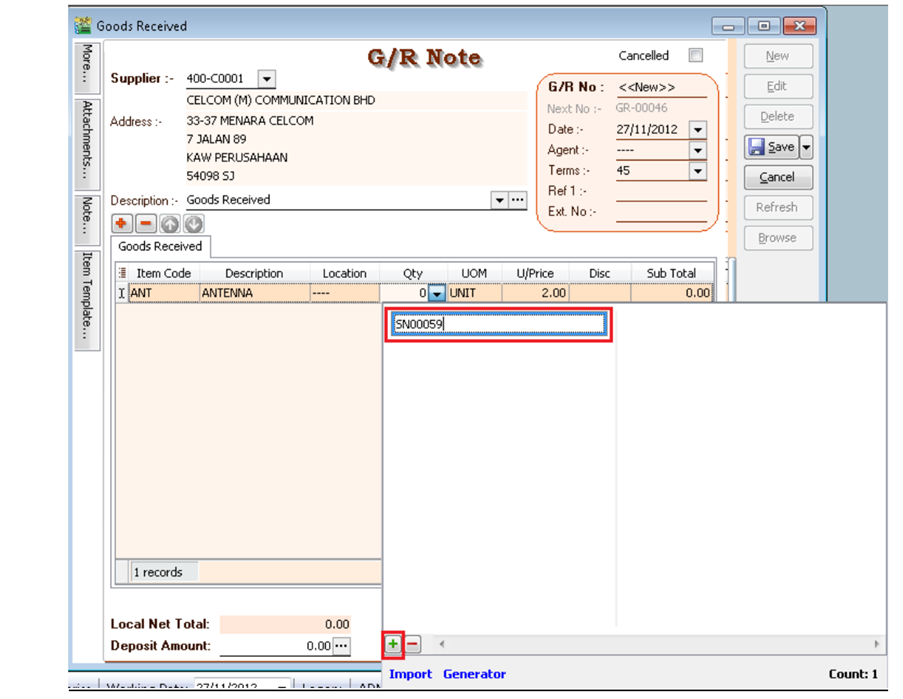
Task: Click the red plus add-row icon above grid
Action: [121, 225]
